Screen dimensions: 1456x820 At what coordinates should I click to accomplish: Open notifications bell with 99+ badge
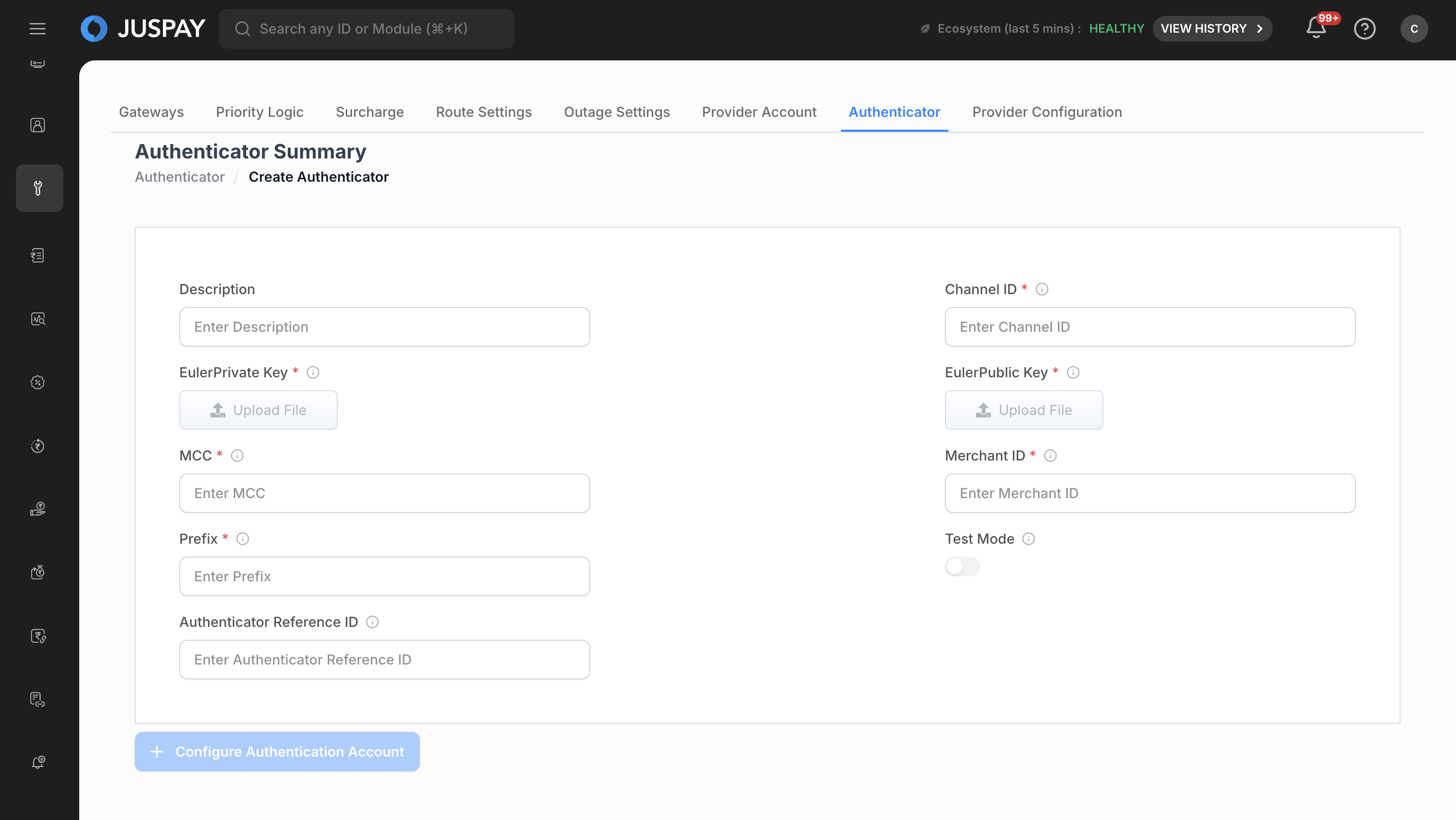click(1316, 28)
